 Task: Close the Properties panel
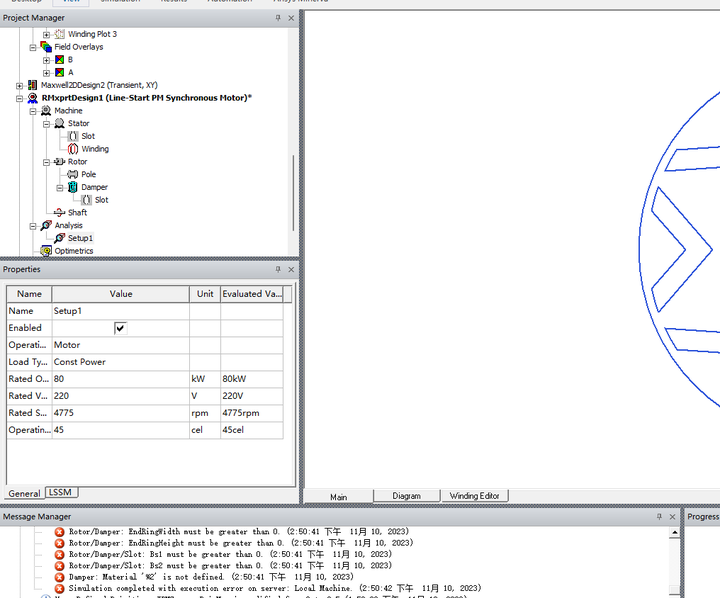(291, 269)
